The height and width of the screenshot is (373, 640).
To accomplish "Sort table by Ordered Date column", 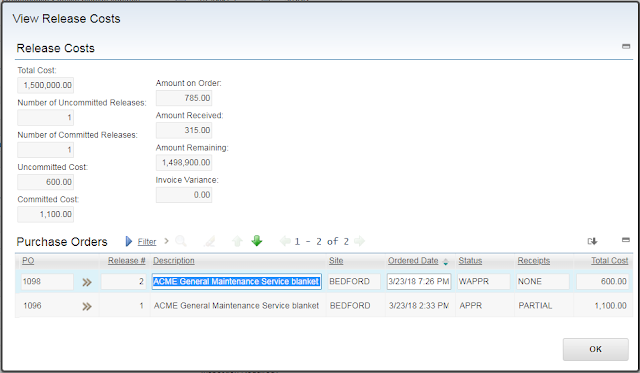I will pyautogui.click(x=413, y=260).
